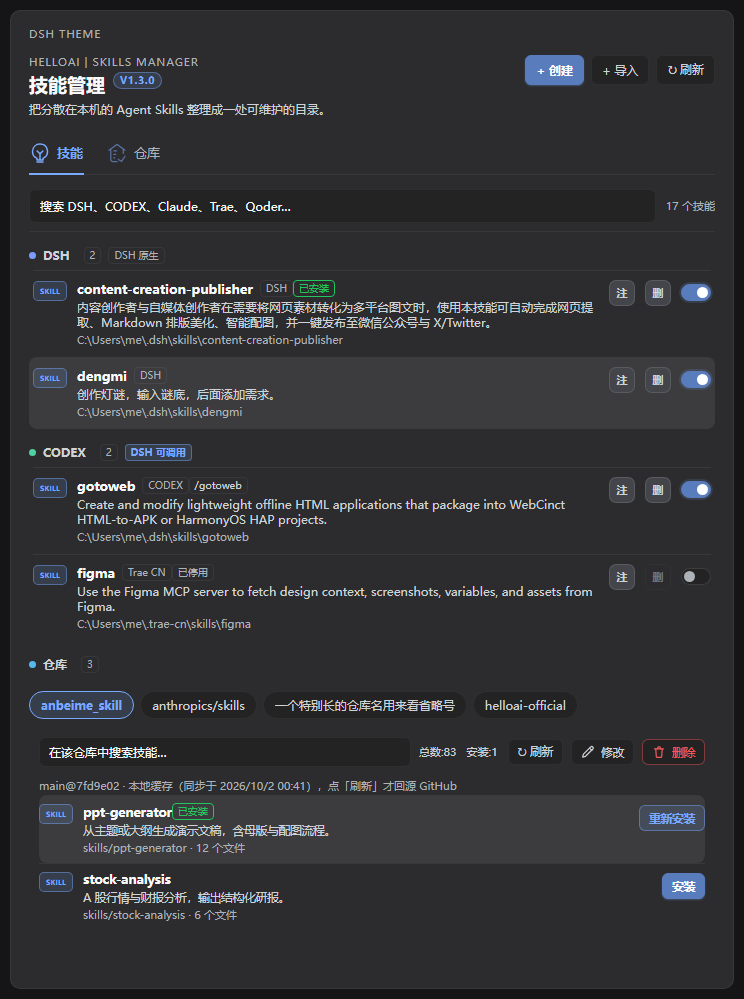Image resolution: width=744 pixels, height=999 pixels.
Task: Click the content-creation-publisher skill name
Action: coord(165,289)
